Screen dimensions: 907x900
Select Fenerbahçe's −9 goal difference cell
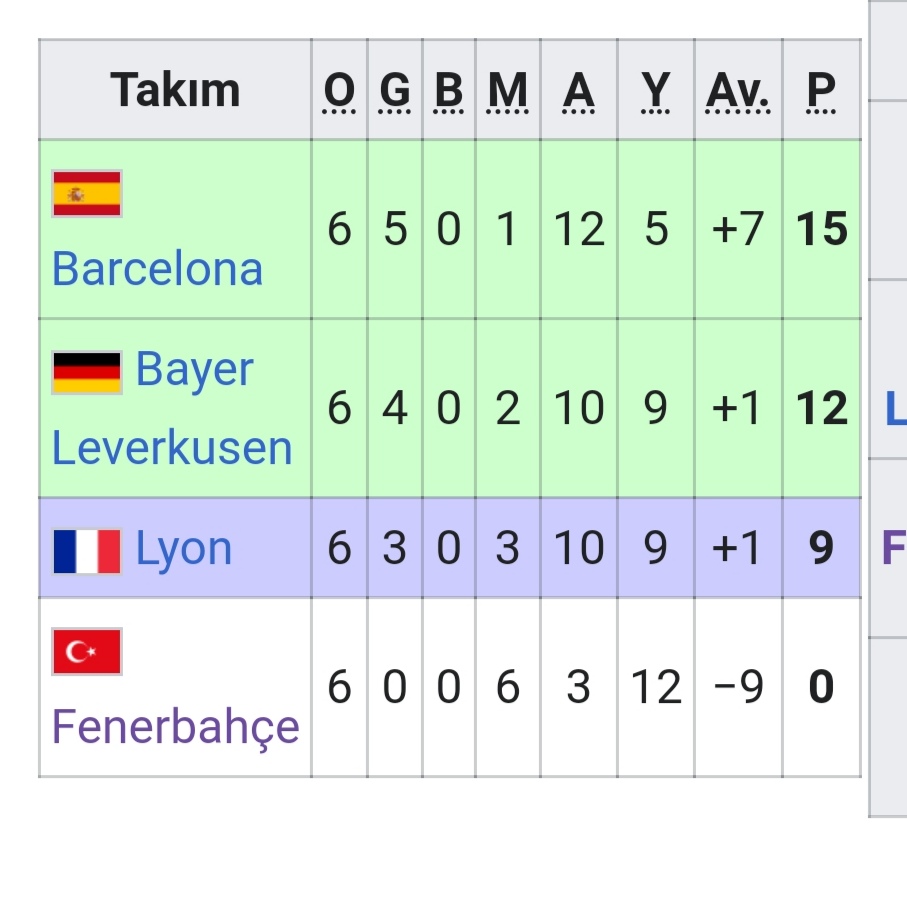pyautogui.click(x=738, y=687)
